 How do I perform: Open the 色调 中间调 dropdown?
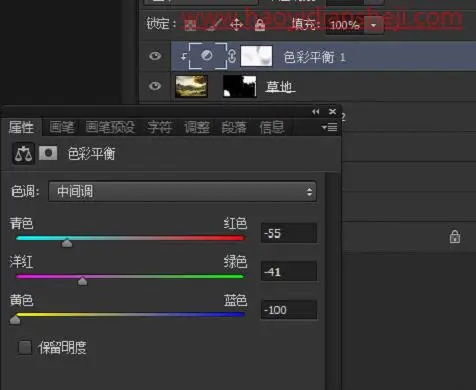click(x=182, y=192)
